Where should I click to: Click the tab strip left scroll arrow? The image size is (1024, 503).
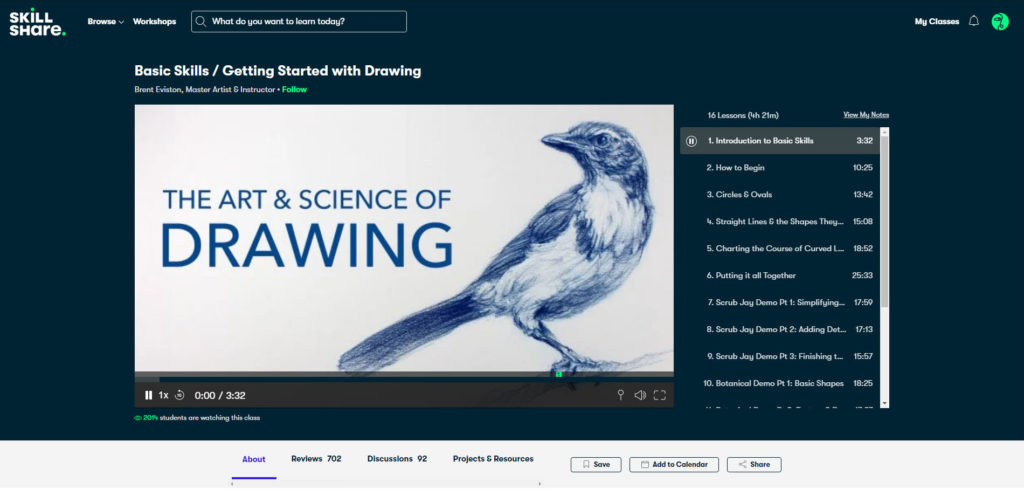coord(232,484)
